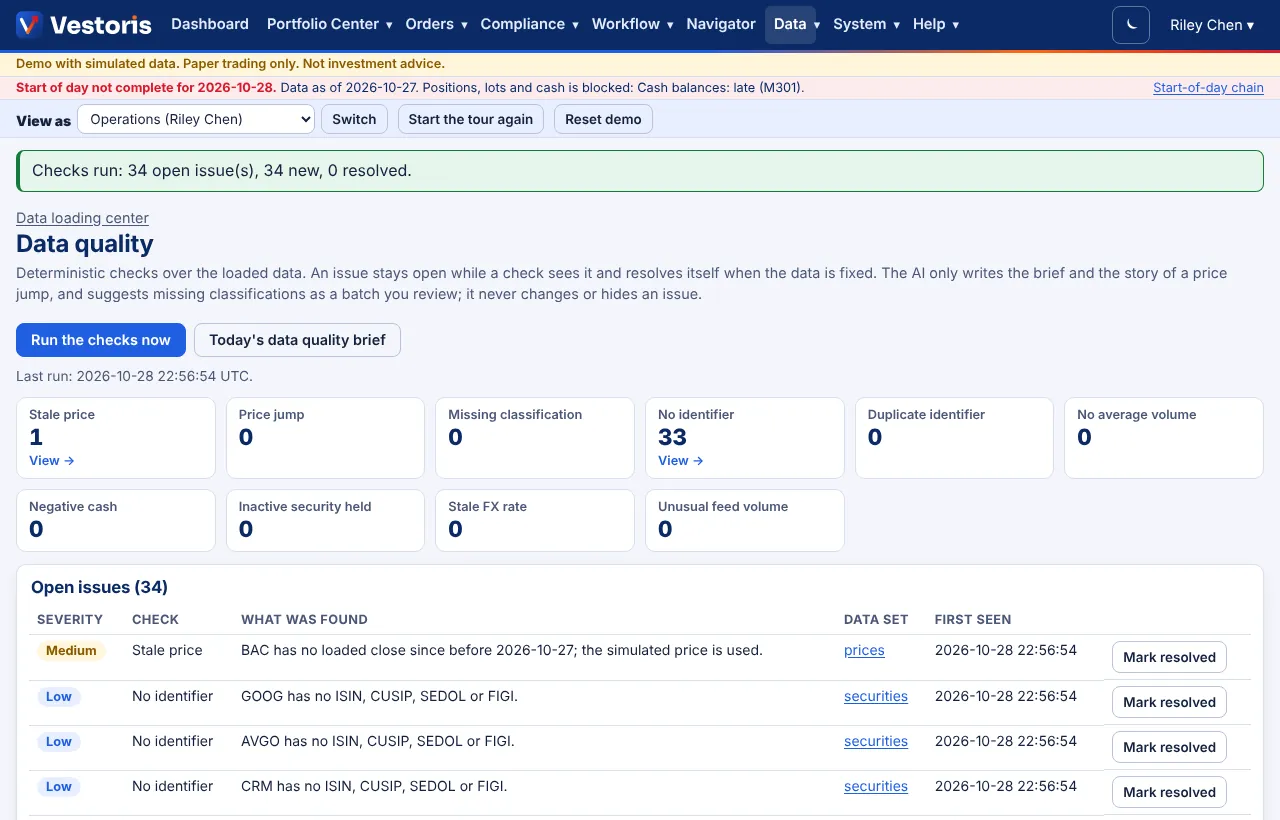Open the View as role dropdown
Screen dimensions: 1280x820
[196, 119]
